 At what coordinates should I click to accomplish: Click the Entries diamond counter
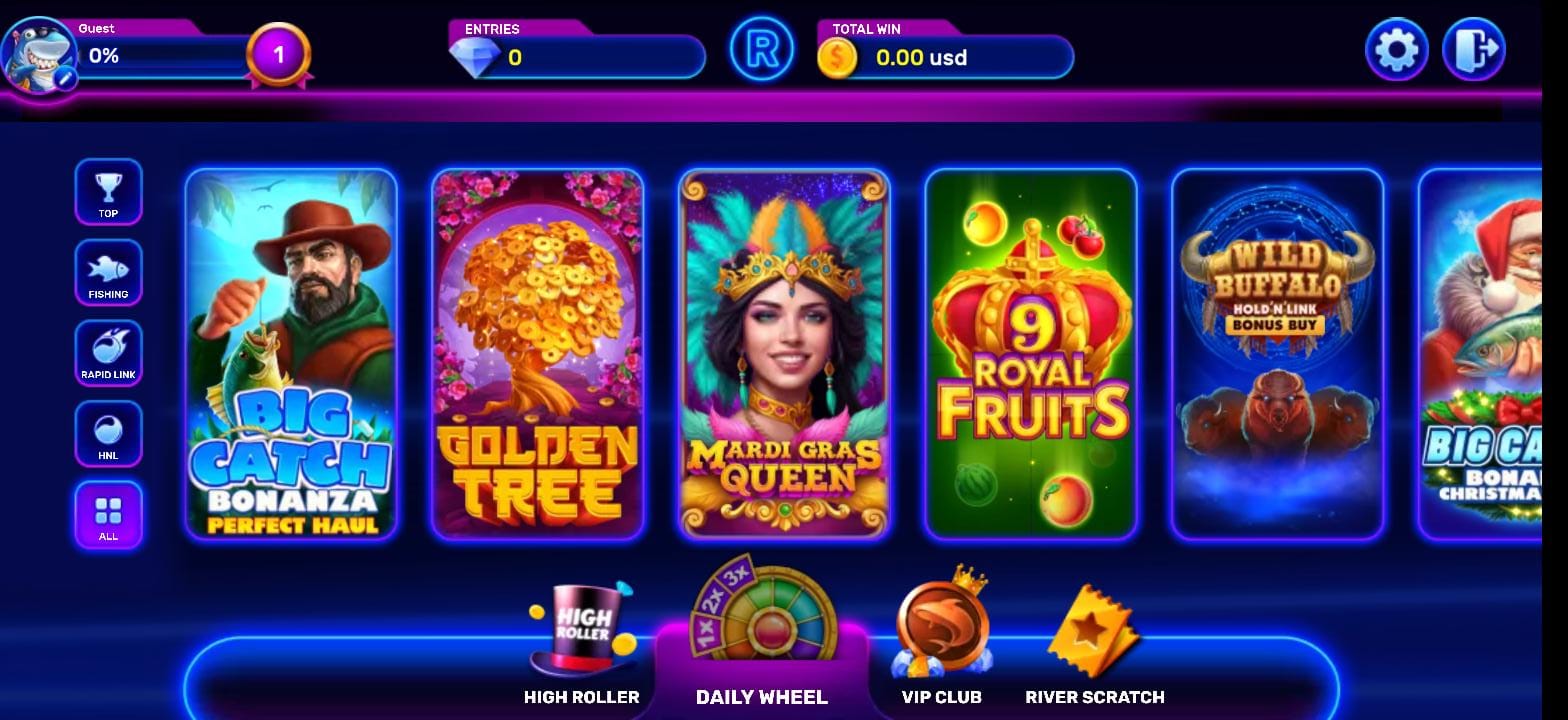coord(576,56)
